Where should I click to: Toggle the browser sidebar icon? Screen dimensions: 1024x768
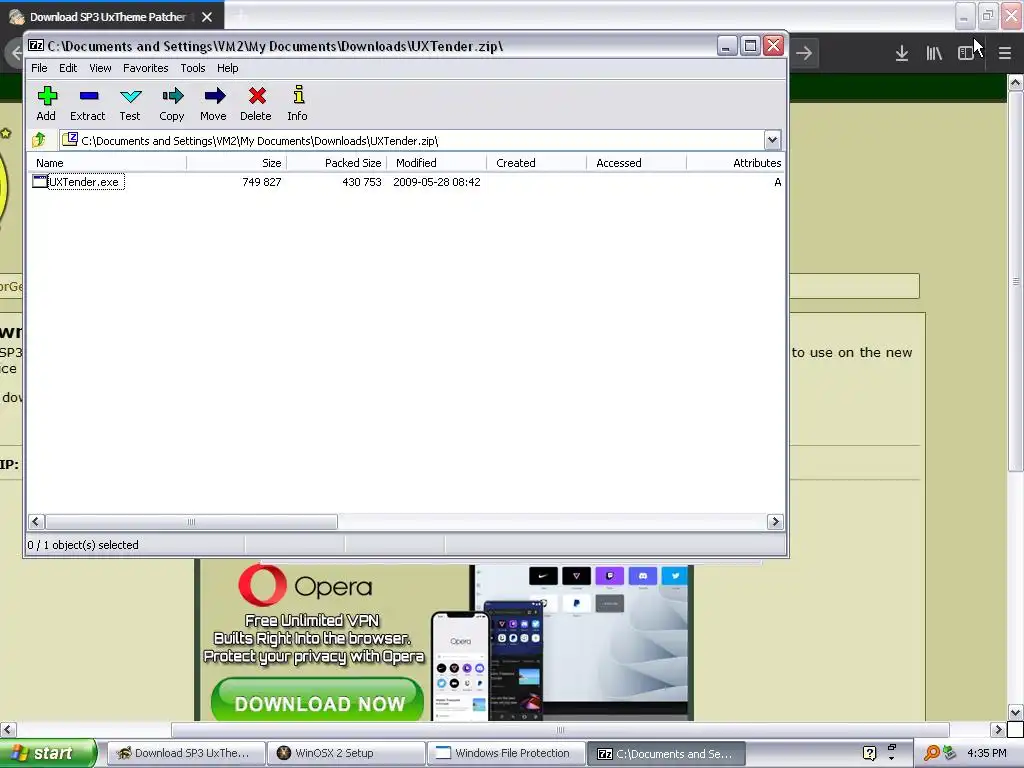point(966,54)
